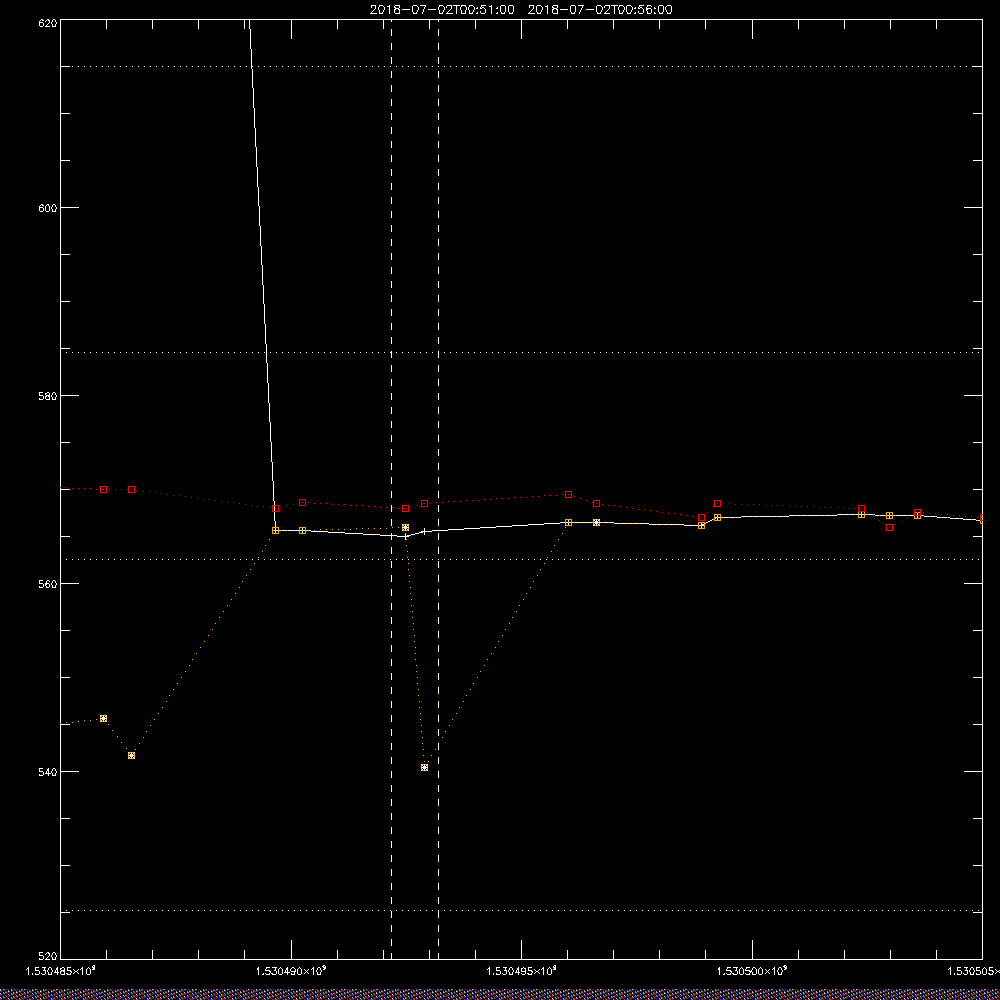Click the 1.530485×10⁹ x-axis label
Image resolution: width=1000 pixels, height=1000 pixels.
(x=60, y=971)
